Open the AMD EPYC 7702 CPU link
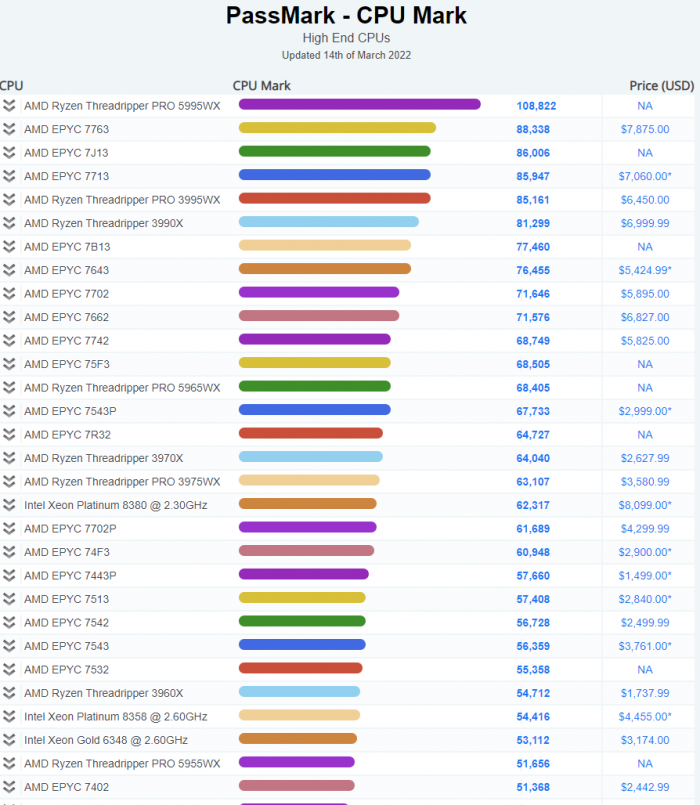 pyautogui.click(x=66, y=293)
